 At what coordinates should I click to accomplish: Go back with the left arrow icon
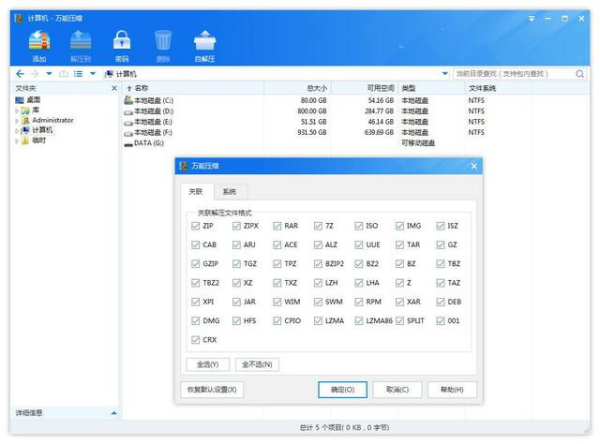[20, 73]
